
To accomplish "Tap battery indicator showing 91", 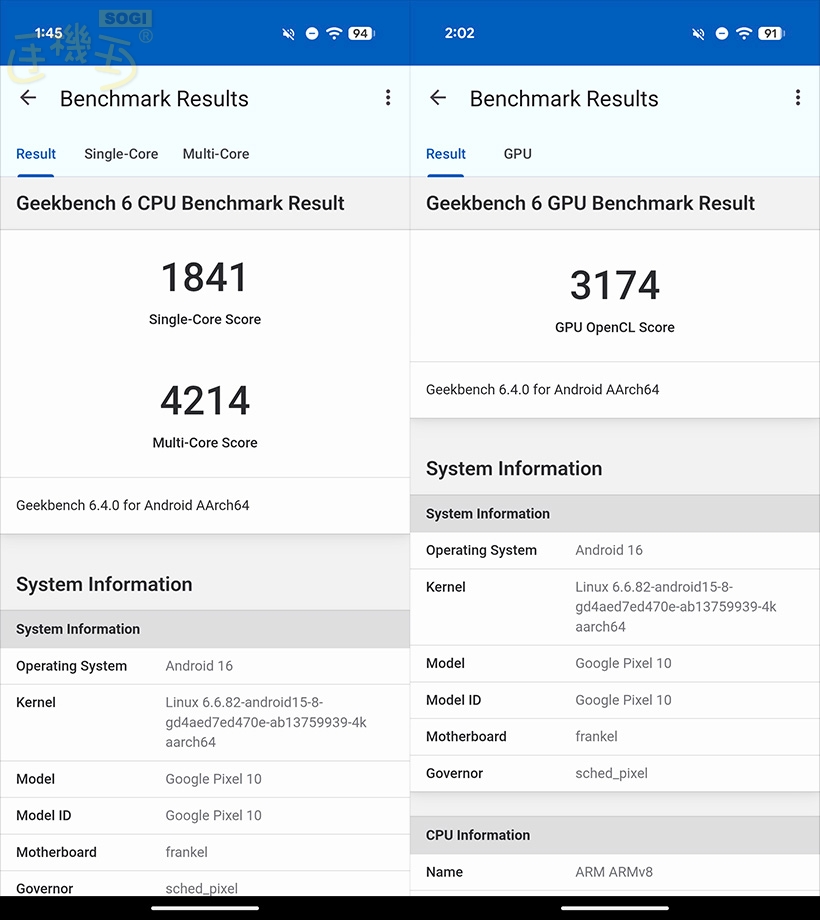I will [770, 33].
